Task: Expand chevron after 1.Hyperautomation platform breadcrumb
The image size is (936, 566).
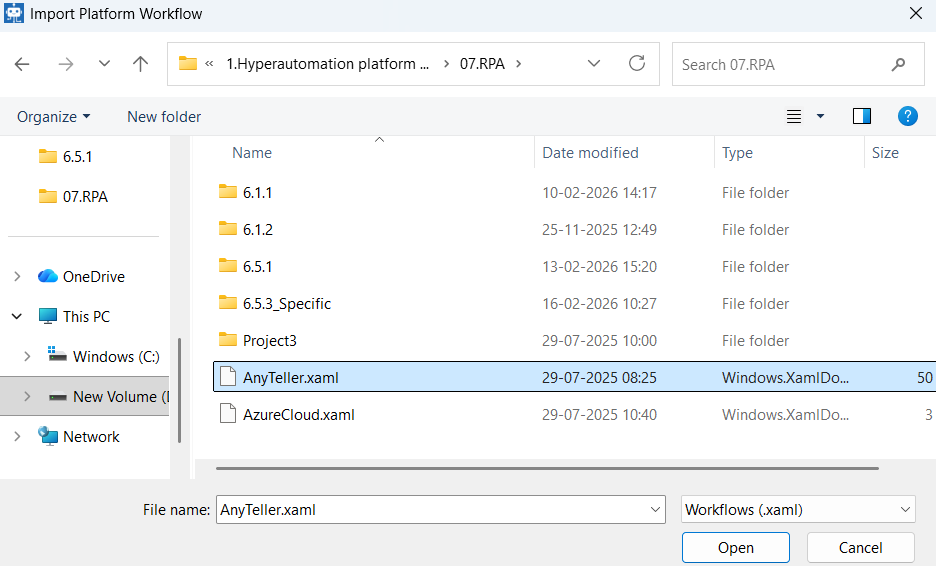Action: pos(446,64)
